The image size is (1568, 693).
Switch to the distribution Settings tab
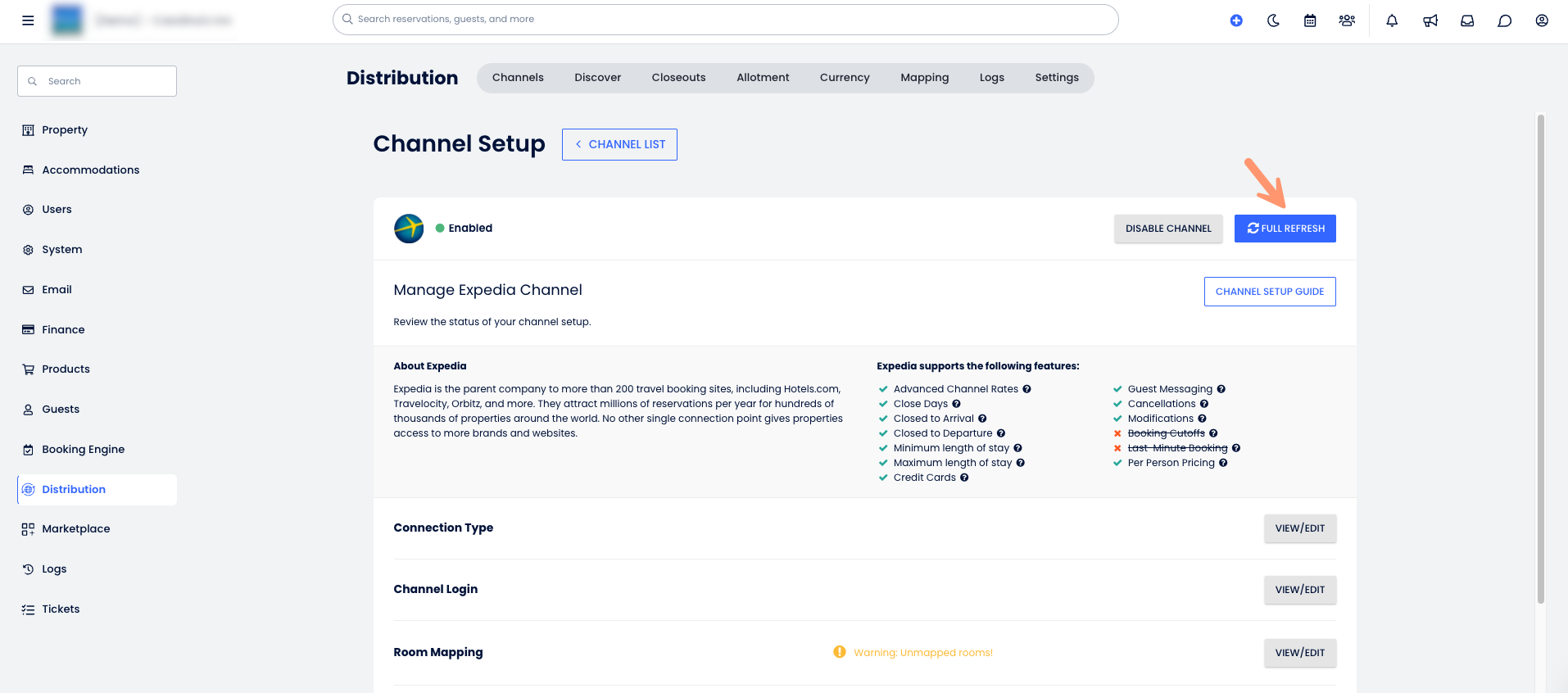click(x=1057, y=78)
